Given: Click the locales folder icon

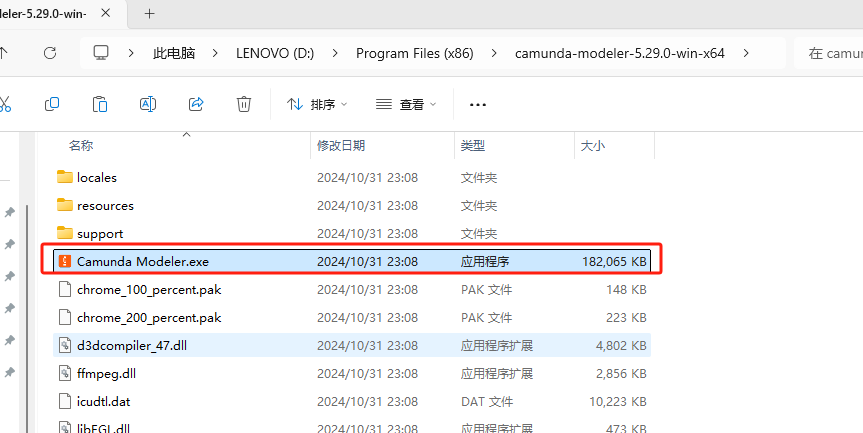Looking at the screenshot, I should [65, 177].
